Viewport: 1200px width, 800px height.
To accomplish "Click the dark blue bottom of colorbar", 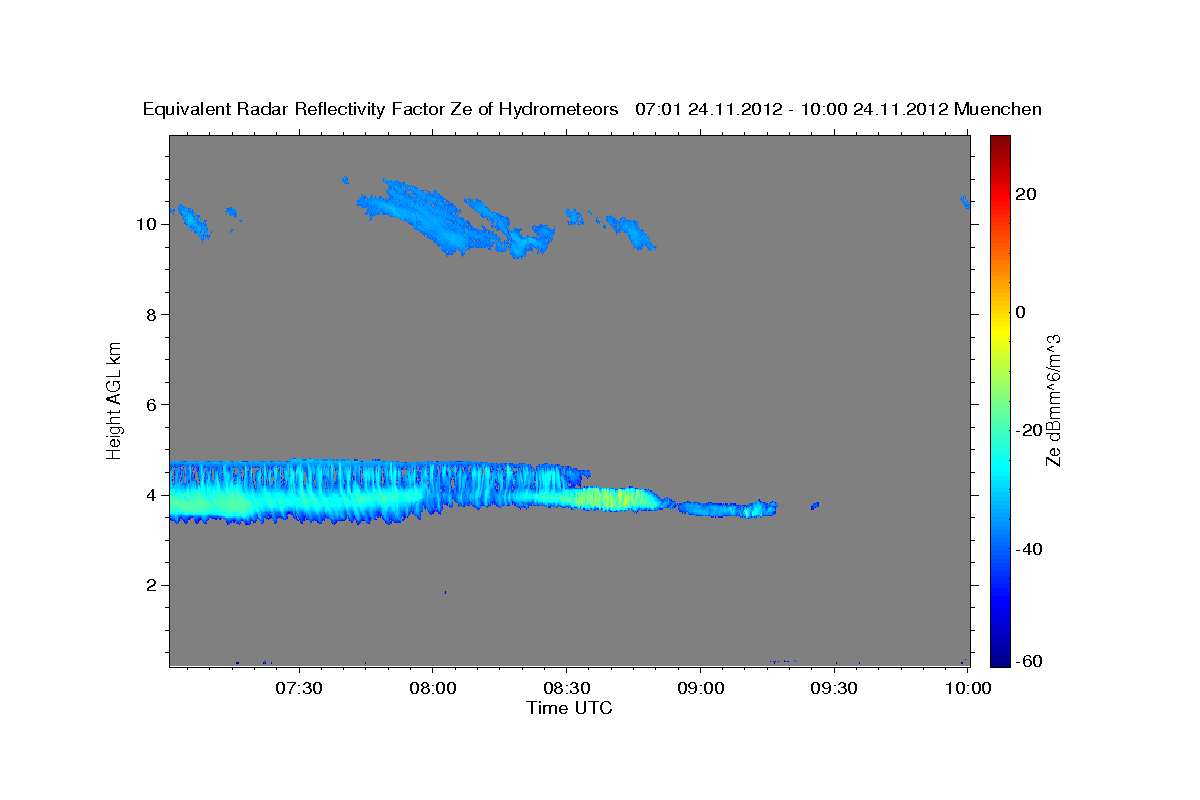I will pos(999,658).
